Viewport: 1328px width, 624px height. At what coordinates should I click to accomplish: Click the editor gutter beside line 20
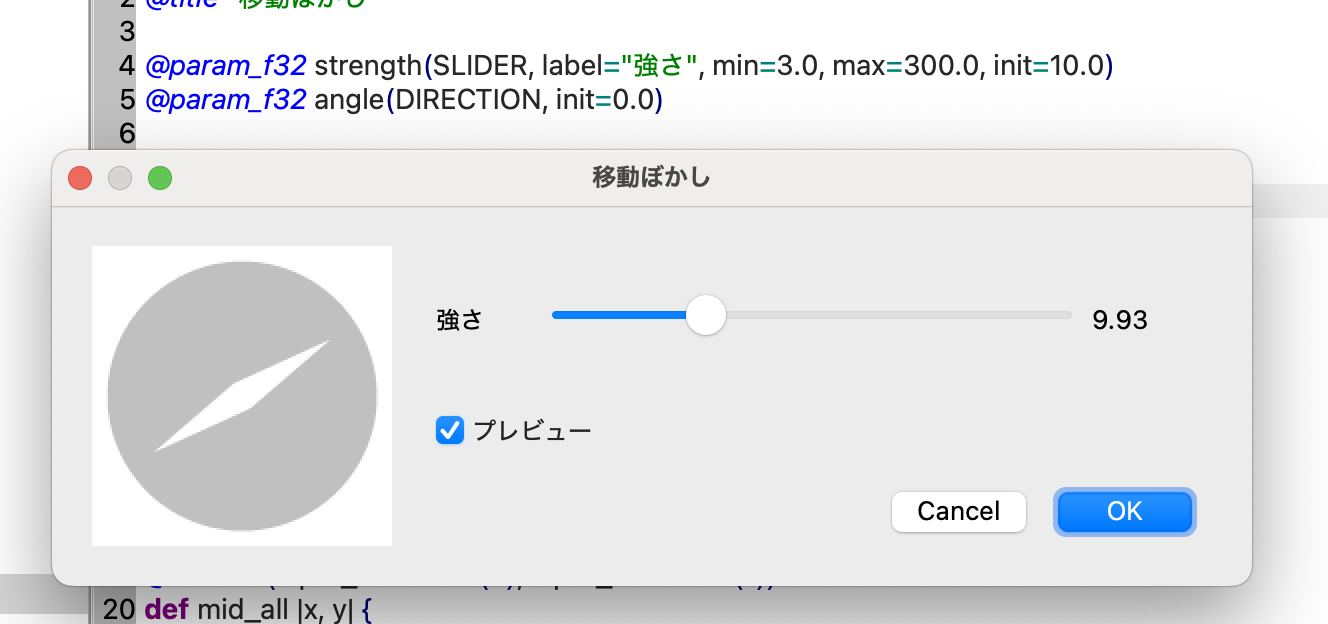[119, 608]
